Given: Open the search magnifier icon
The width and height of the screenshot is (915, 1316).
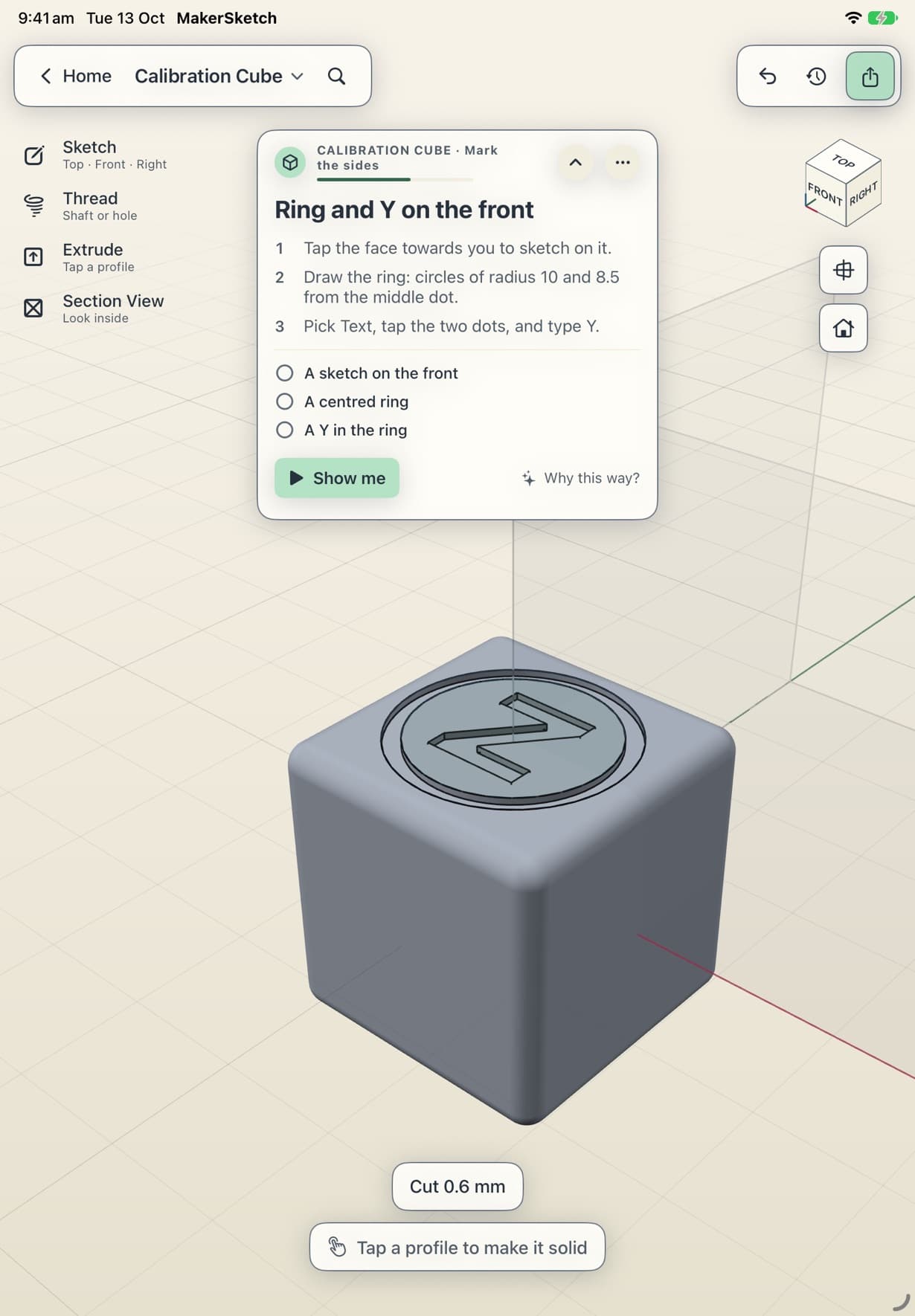Looking at the screenshot, I should (336, 76).
